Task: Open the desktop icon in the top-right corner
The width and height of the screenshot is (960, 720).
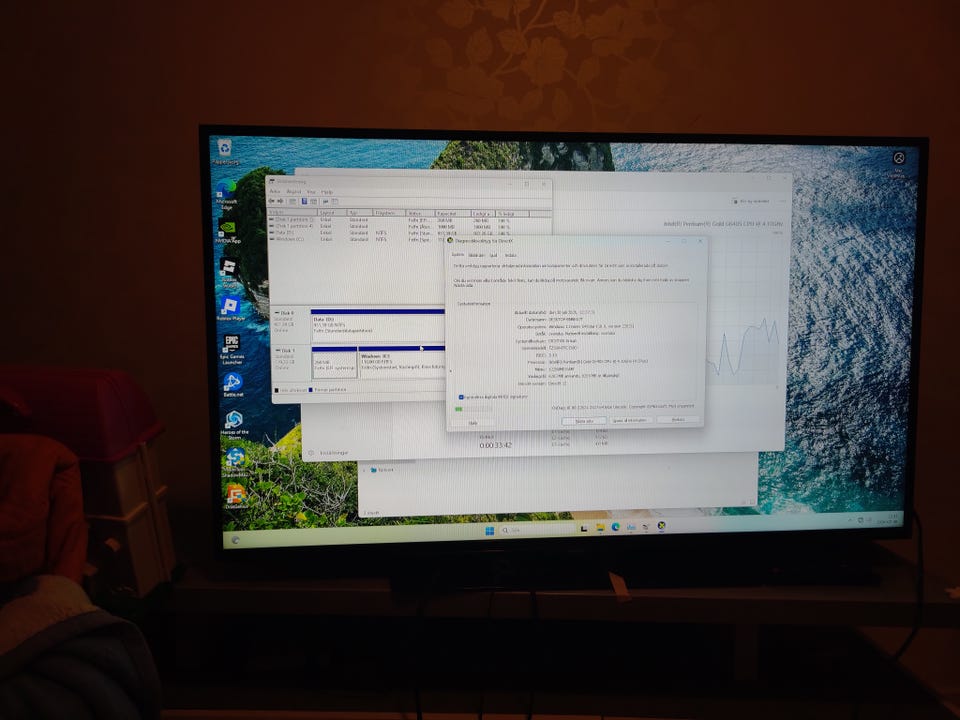Action: [898, 163]
